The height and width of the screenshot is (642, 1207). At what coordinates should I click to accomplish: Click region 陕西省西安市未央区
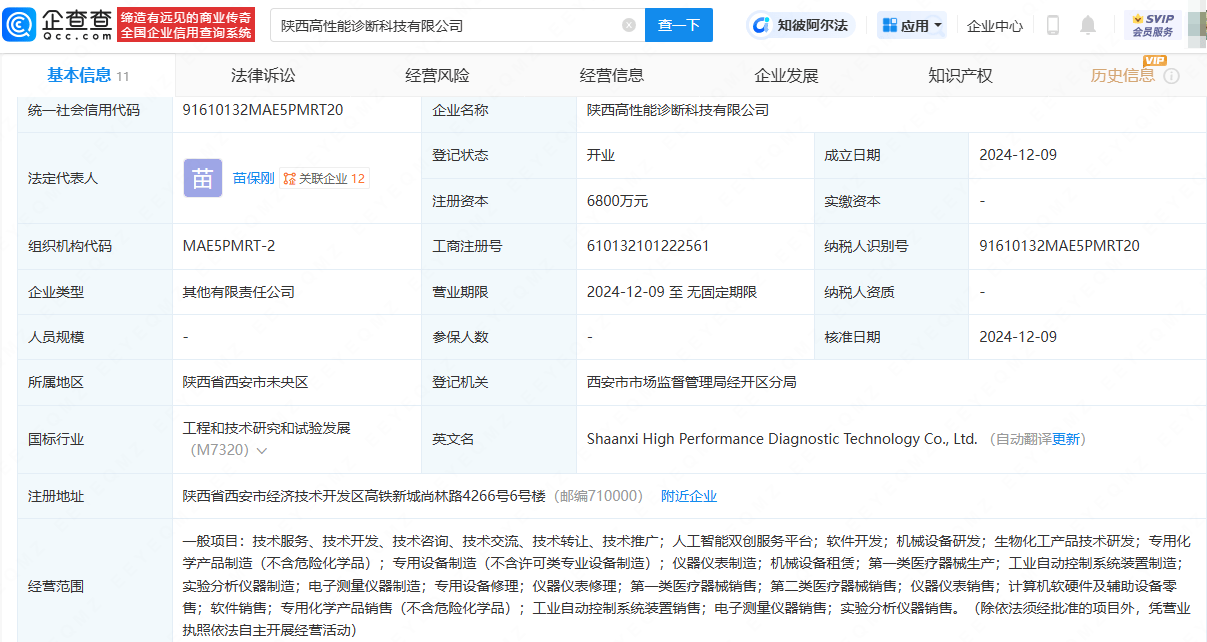[246, 382]
